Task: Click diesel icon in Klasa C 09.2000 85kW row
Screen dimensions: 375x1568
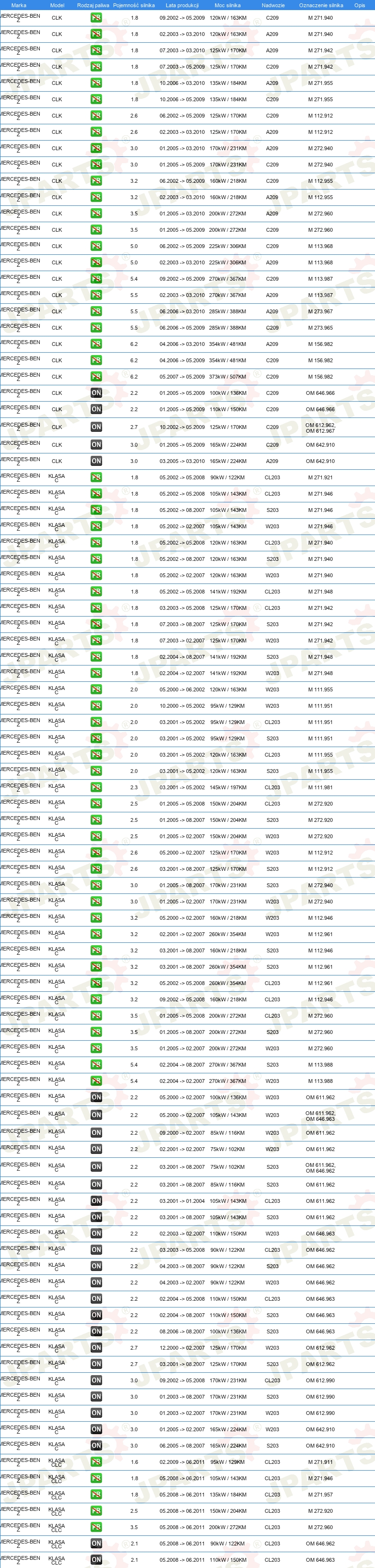Action: 96,1133
